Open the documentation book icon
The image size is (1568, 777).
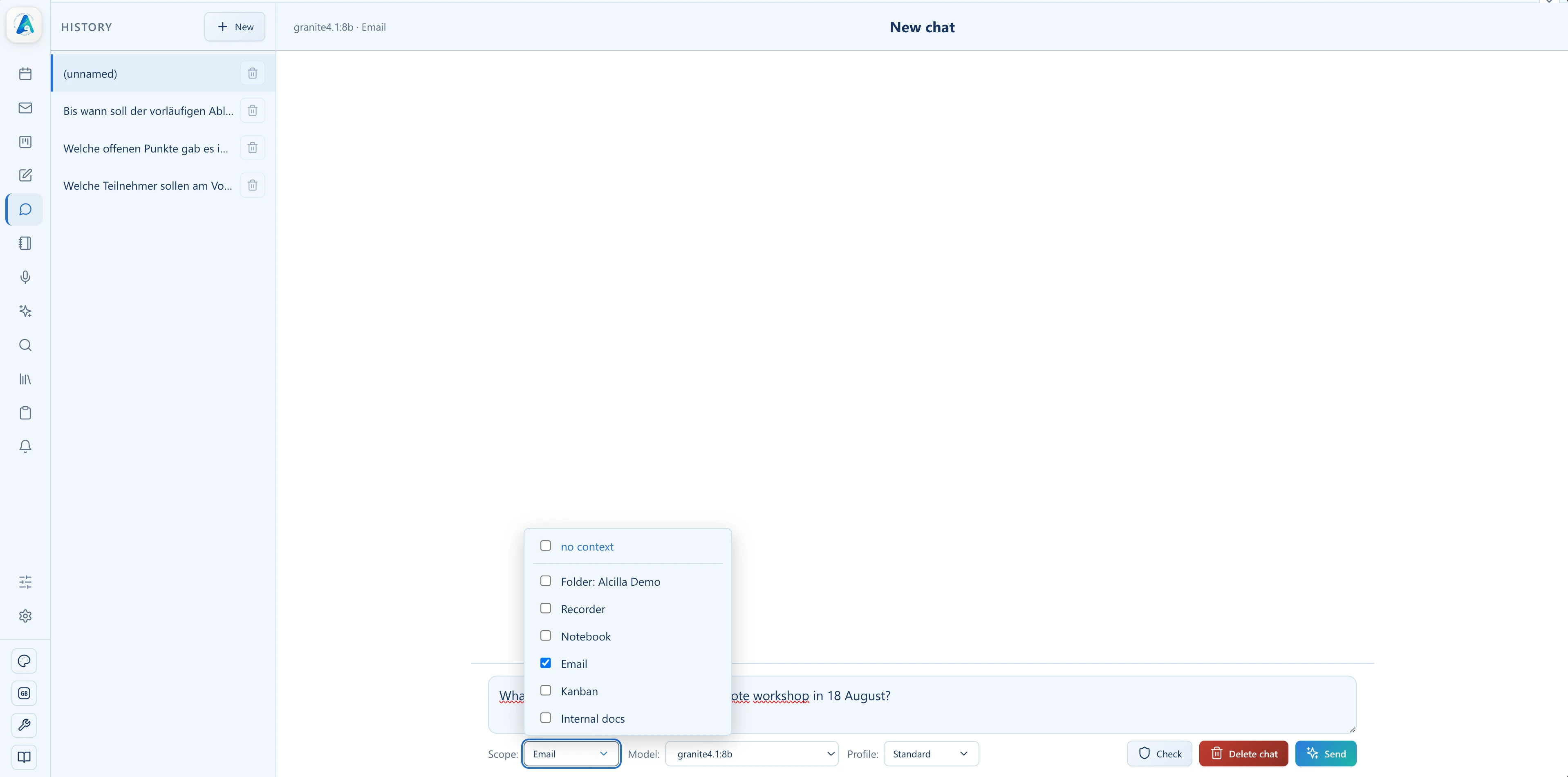(25, 757)
